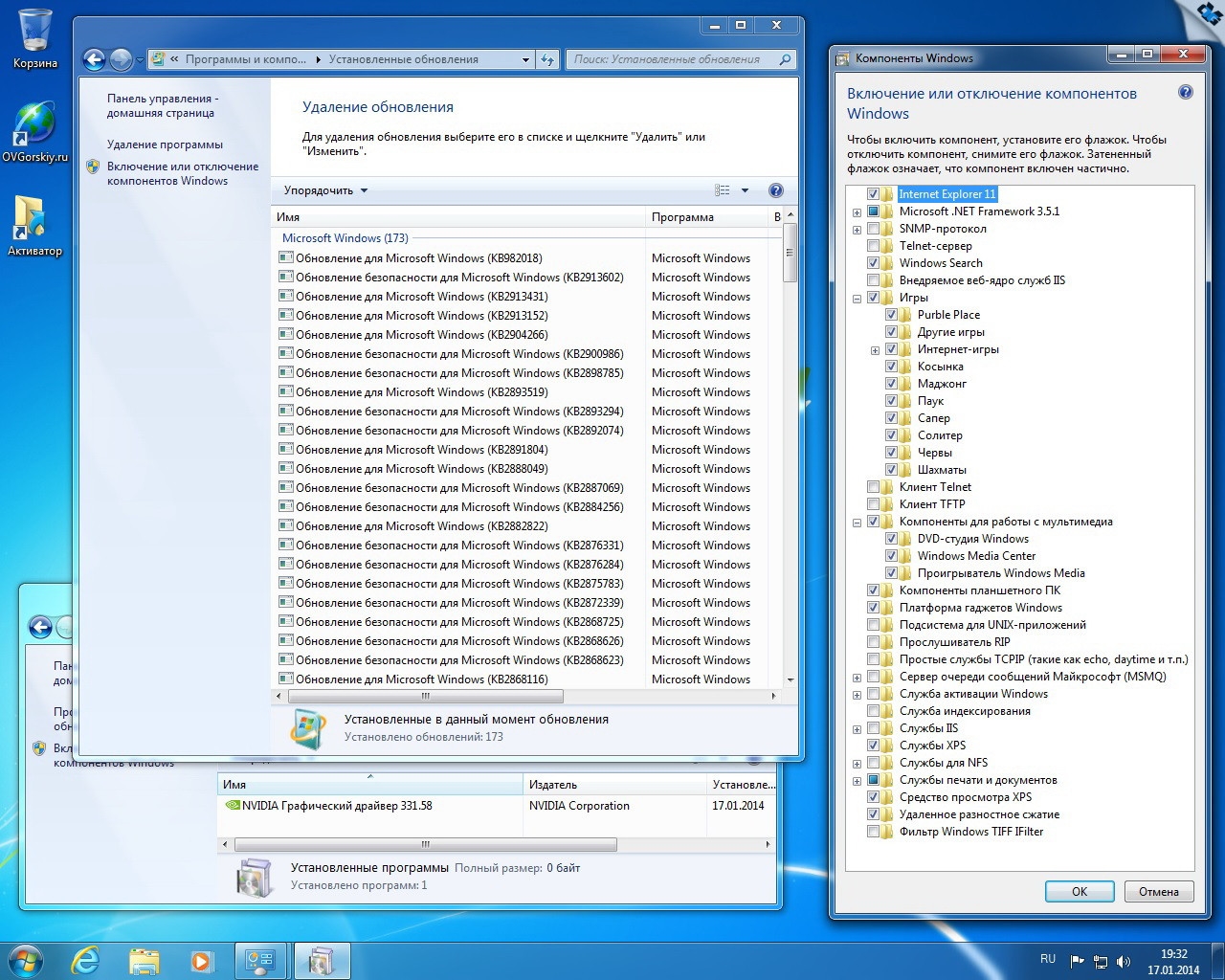Click the vertical scrollbar of the updates list
The image size is (1225, 980).
pyautogui.click(x=791, y=254)
